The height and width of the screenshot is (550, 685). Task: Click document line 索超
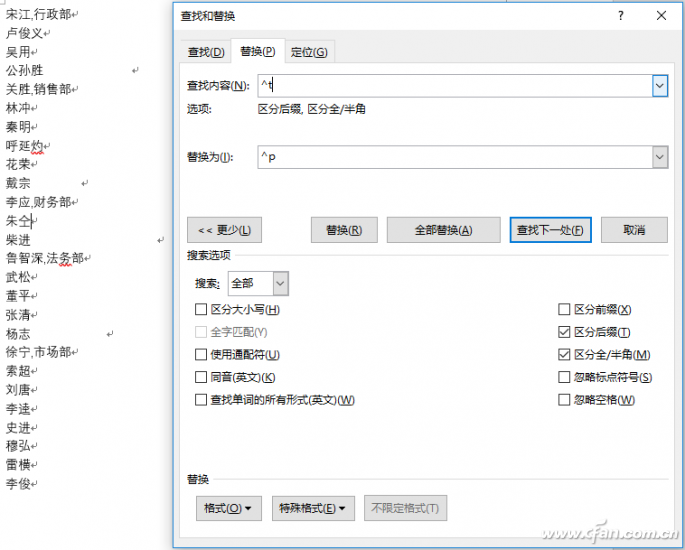18,371
